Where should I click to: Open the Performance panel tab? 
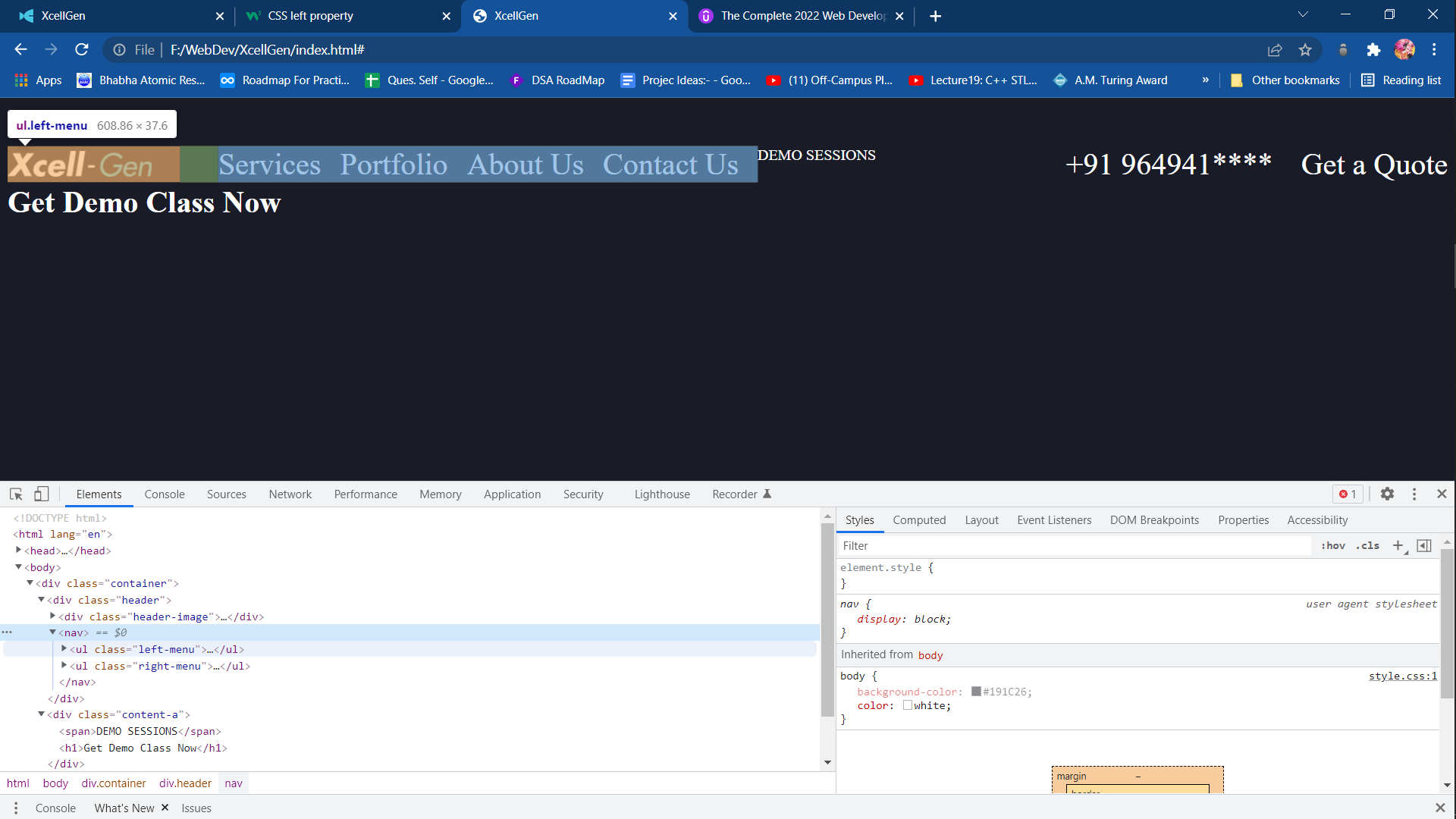tap(366, 494)
